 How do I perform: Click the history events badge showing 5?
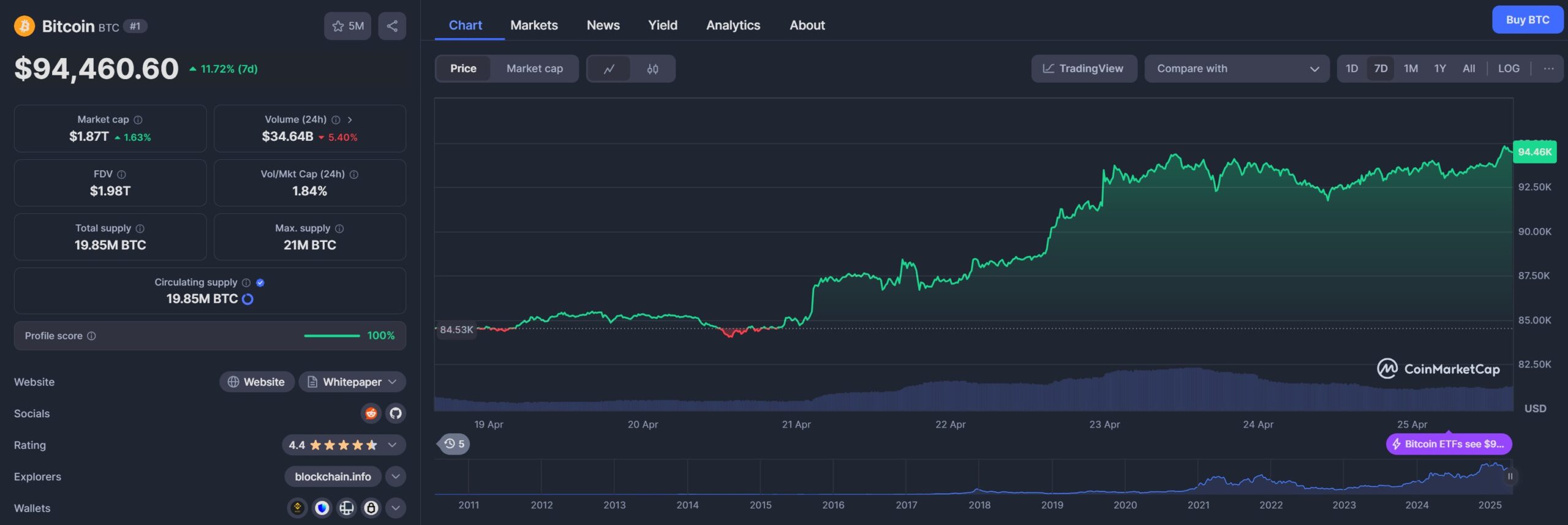(x=454, y=444)
